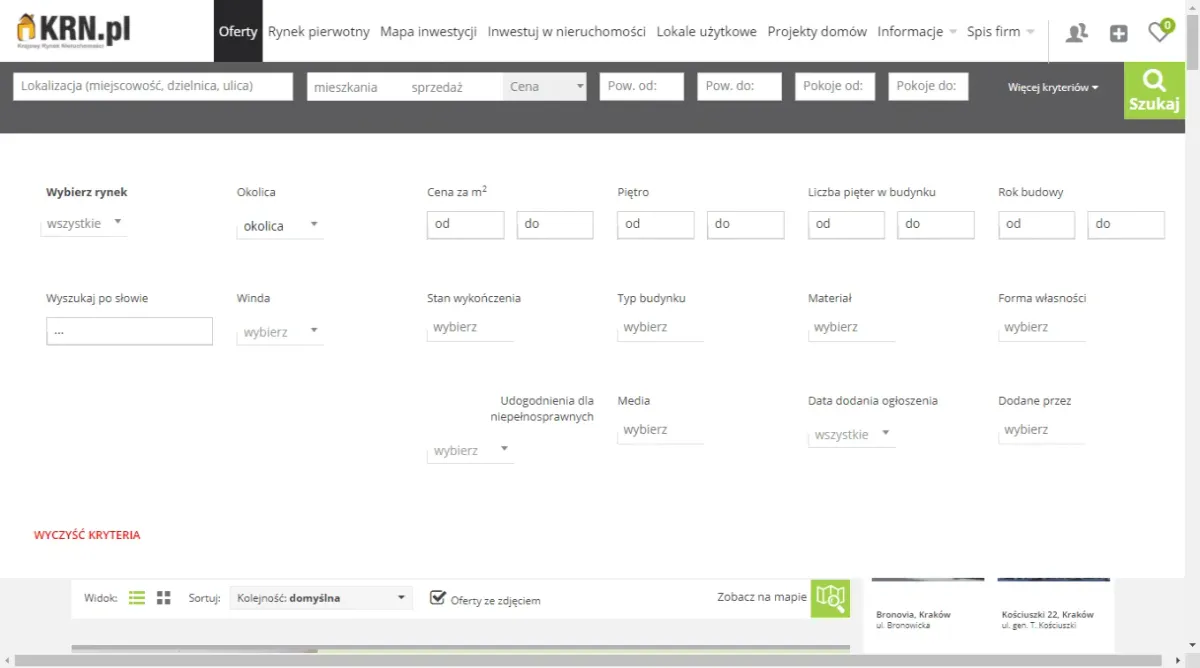Click the Zobacz na mapie link

(x=761, y=597)
